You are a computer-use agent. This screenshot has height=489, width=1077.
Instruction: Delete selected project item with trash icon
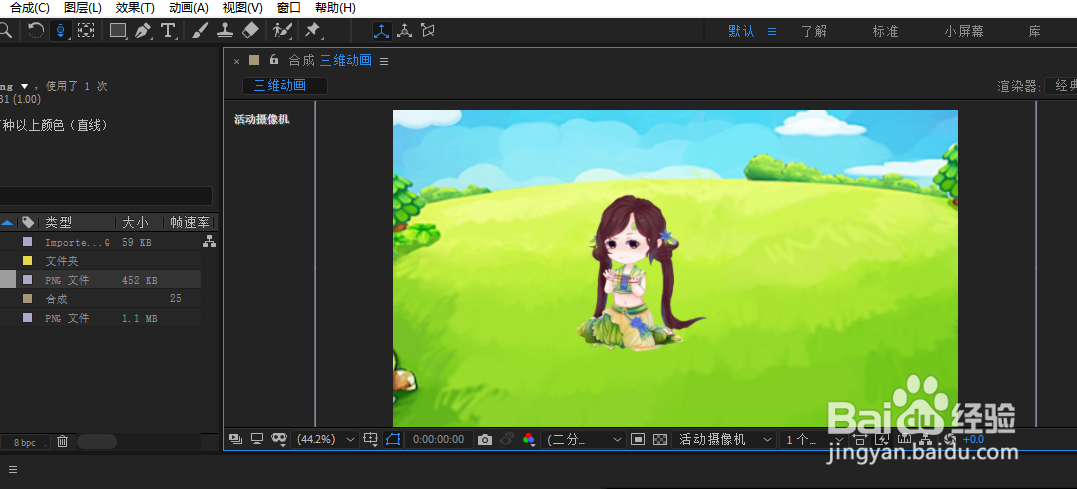click(x=63, y=442)
